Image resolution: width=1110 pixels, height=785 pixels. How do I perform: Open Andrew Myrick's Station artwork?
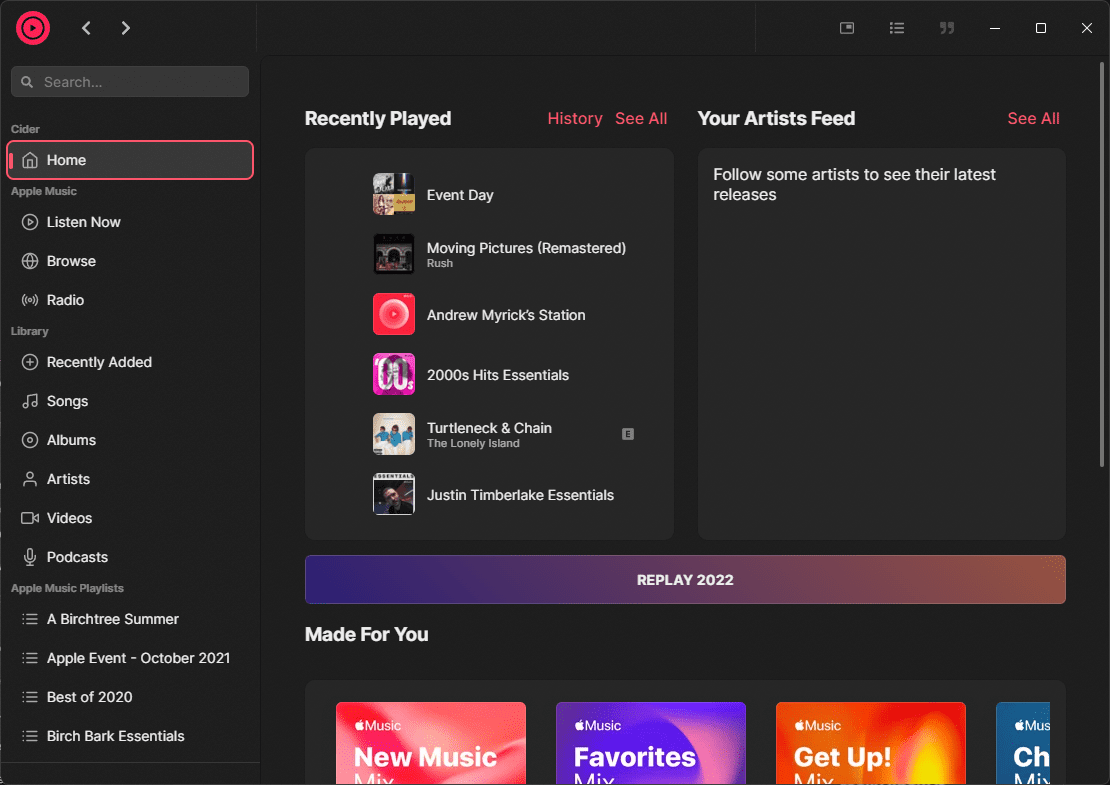coord(394,314)
